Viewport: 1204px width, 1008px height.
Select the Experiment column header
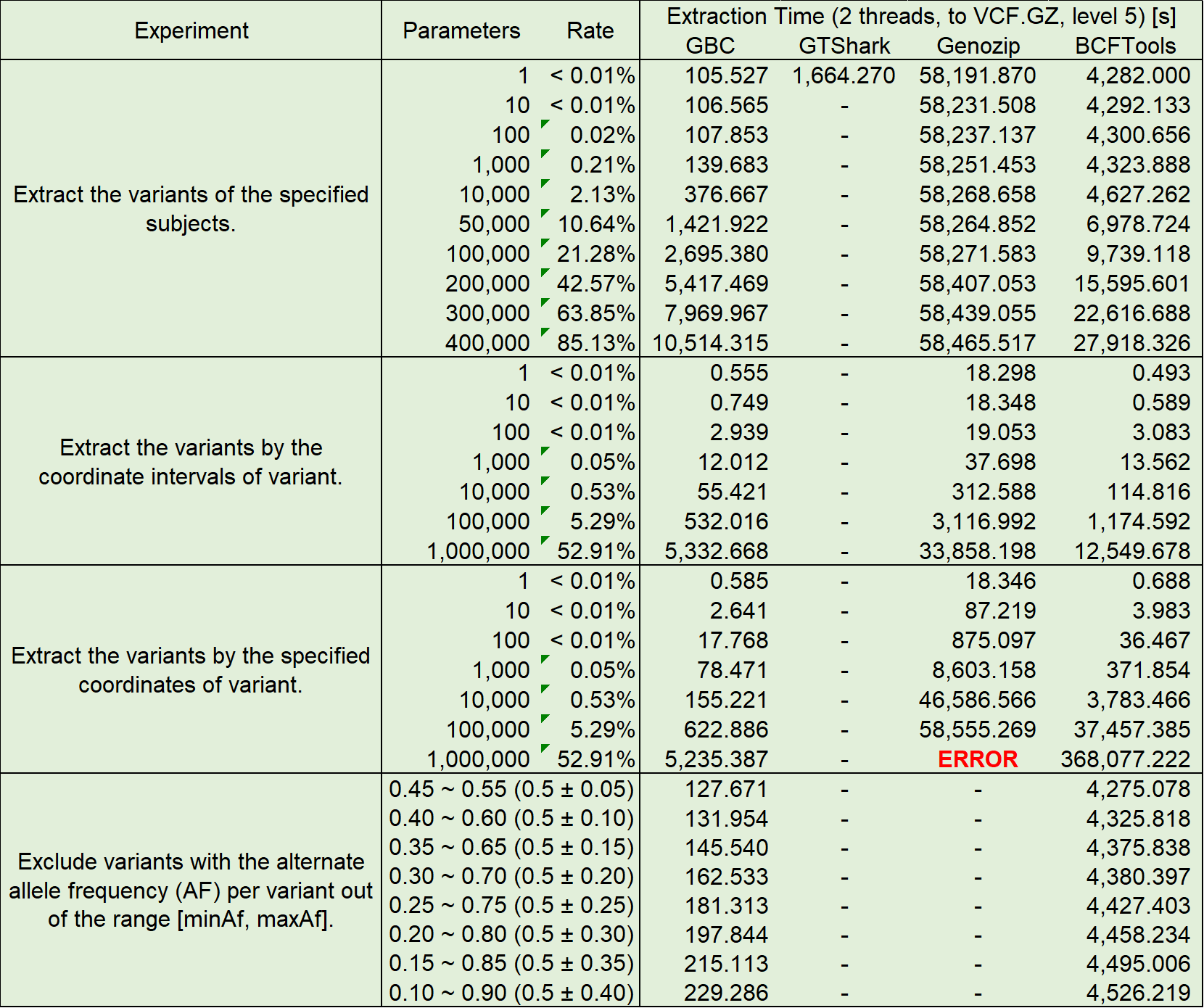[x=191, y=30]
